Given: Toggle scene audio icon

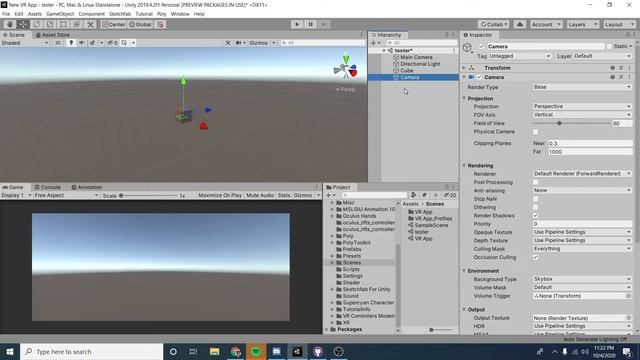Looking at the screenshot, I should [x=82, y=43].
